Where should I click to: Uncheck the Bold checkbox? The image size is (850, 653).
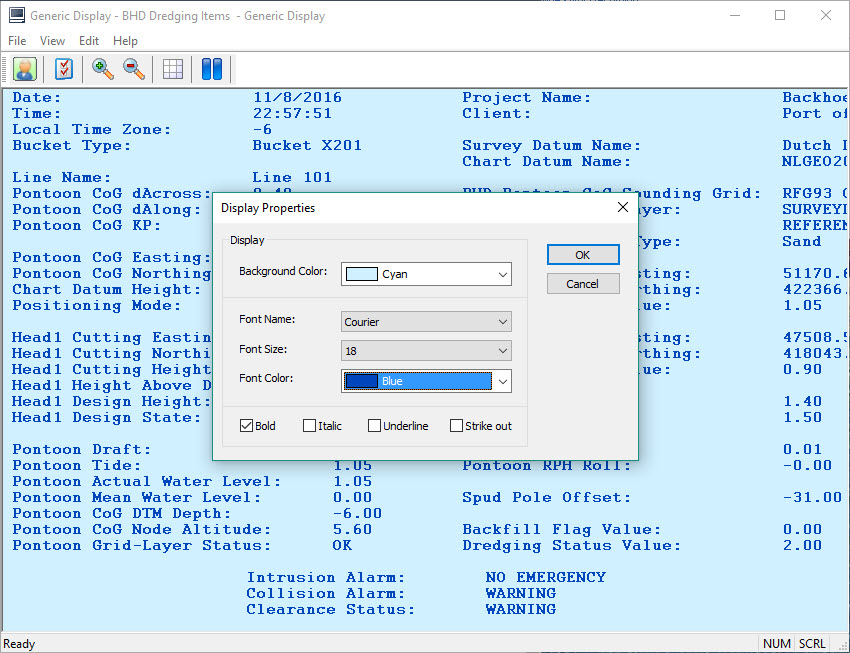246,426
